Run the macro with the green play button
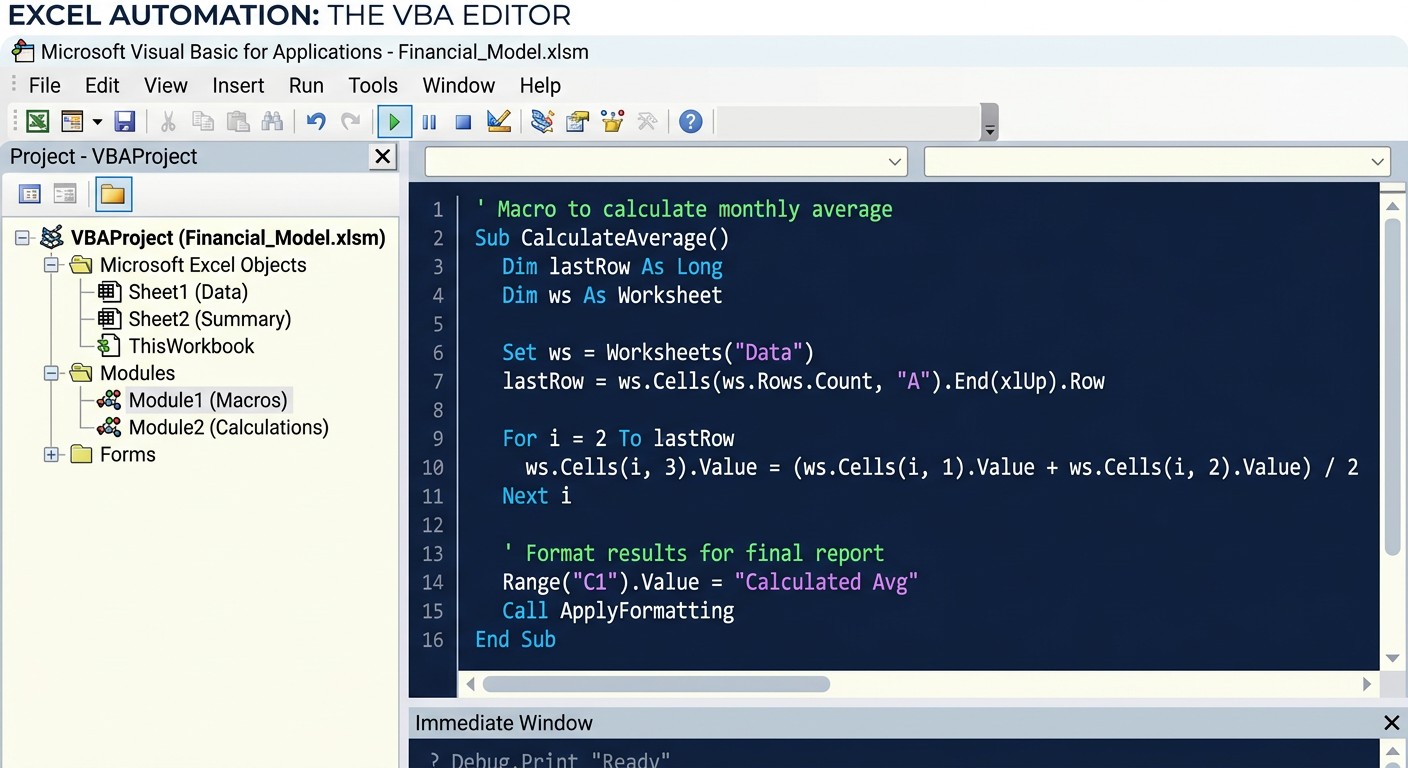Image resolution: width=1408 pixels, height=768 pixels. click(394, 122)
